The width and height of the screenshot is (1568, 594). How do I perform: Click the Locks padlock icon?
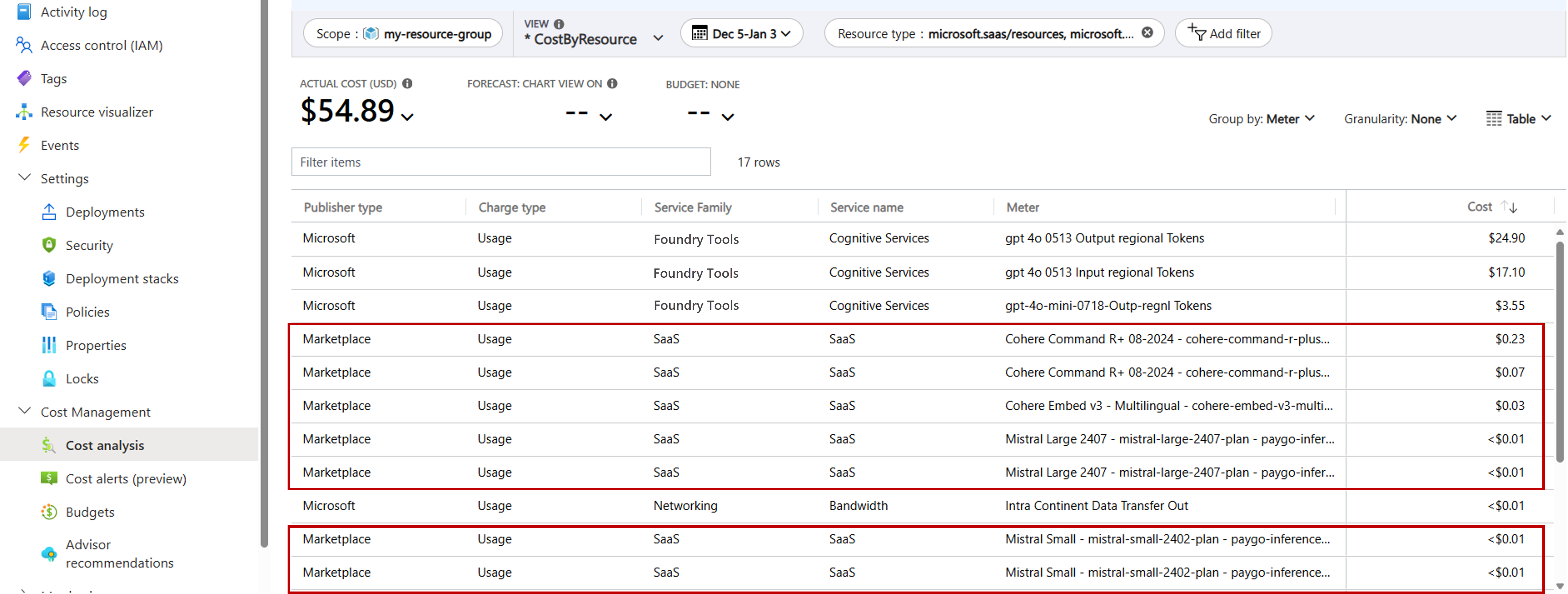tap(49, 378)
